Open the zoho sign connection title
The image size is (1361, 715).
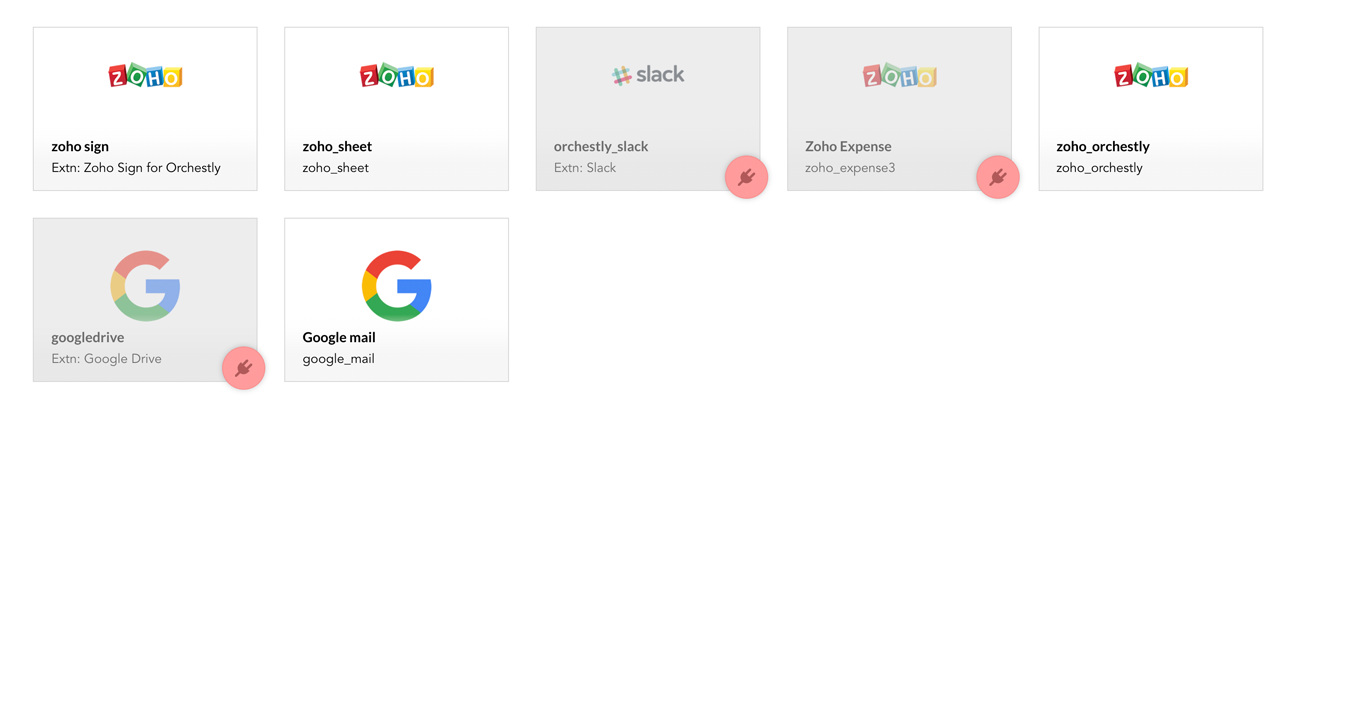(x=80, y=146)
